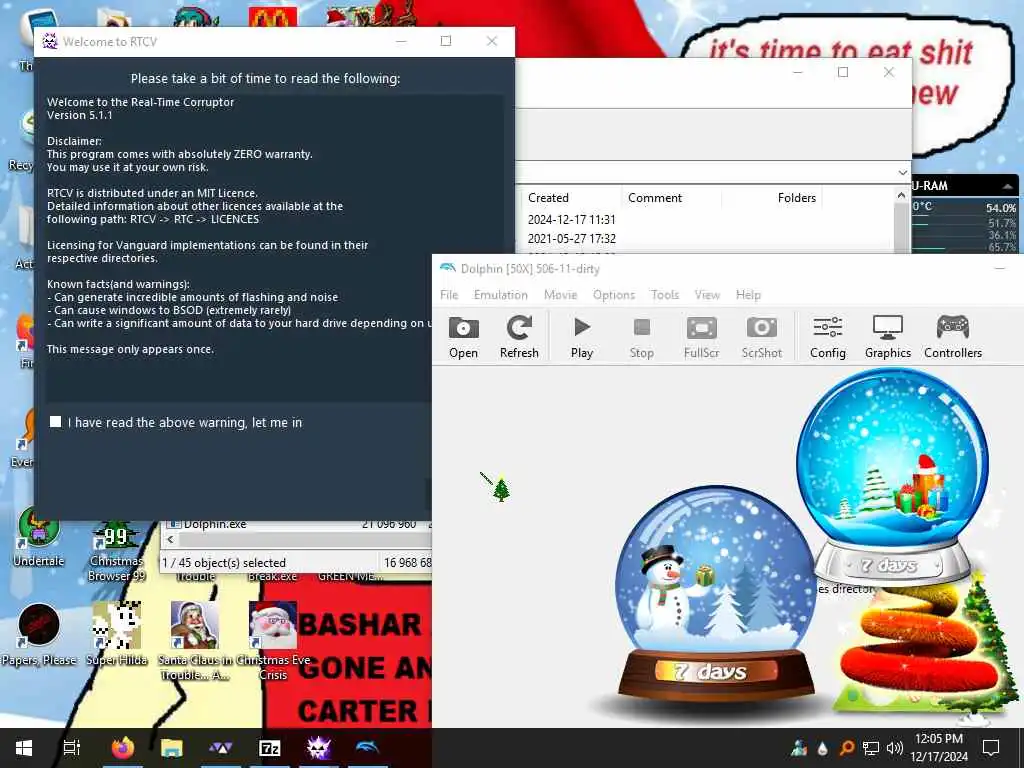Open the View menu in Dolphin
This screenshot has width=1024, height=768.
pyautogui.click(x=707, y=295)
